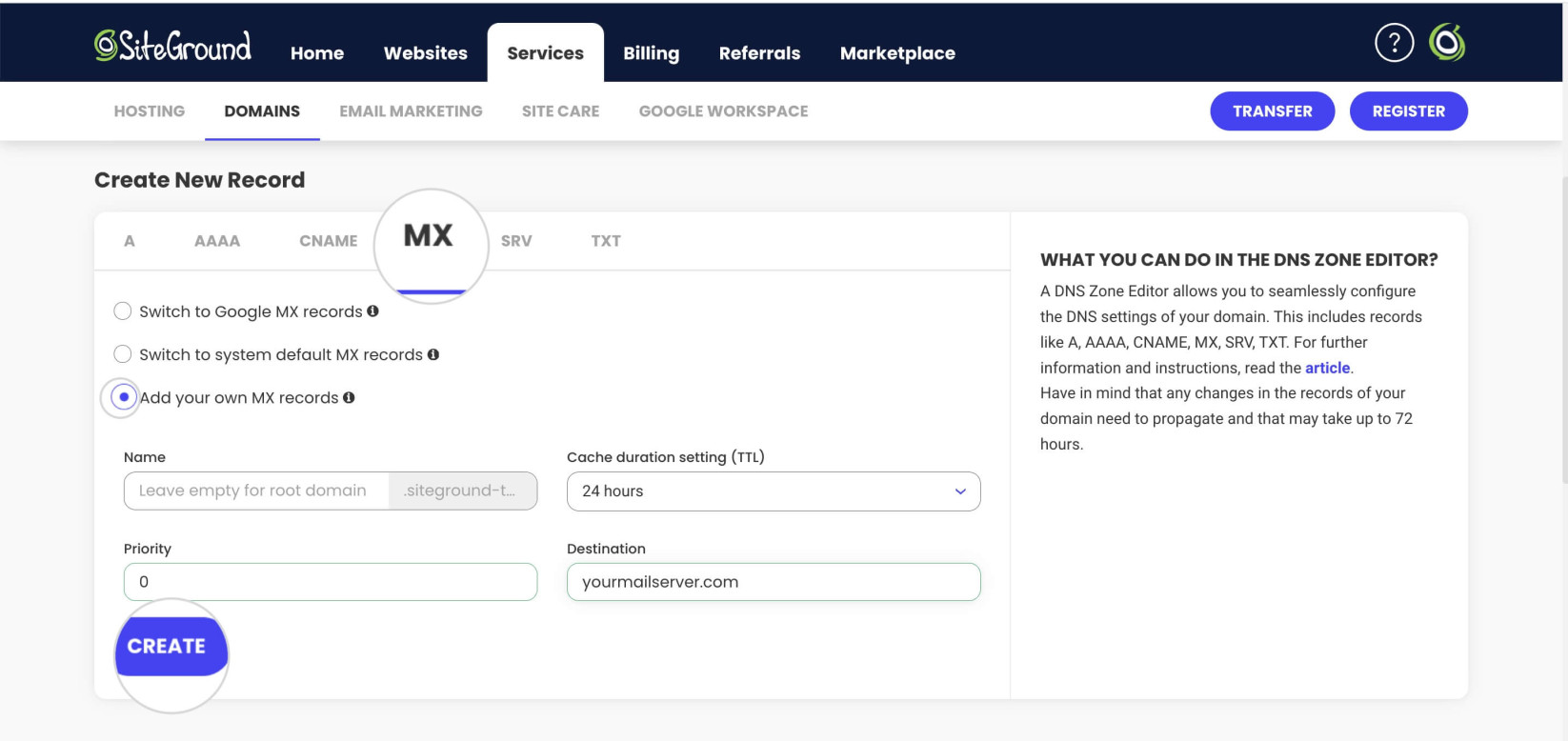The image size is (1568, 741).
Task: Open Marketplace in top navigation
Action: coord(897,53)
